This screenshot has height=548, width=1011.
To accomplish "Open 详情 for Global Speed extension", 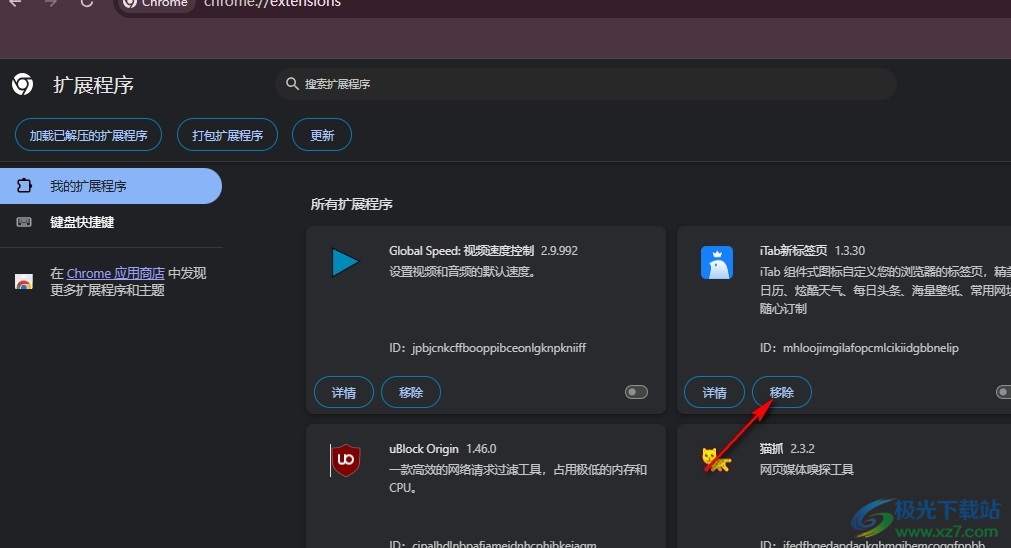I will coord(344,392).
